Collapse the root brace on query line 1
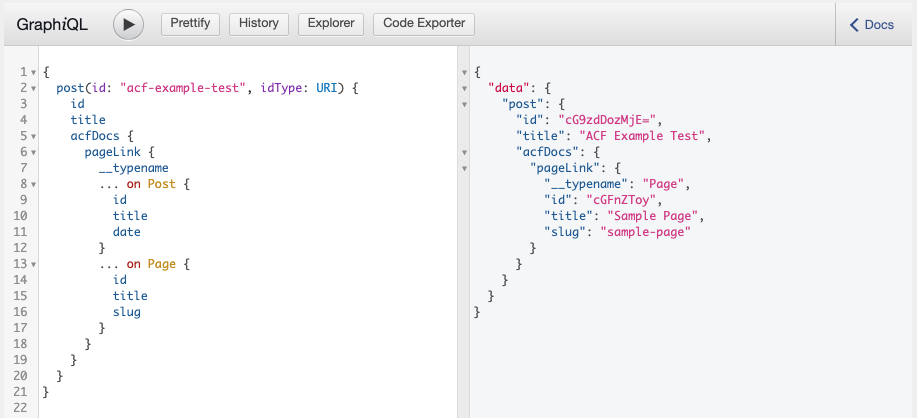The width and height of the screenshot is (917, 418). pyautogui.click(x=34, y=73)
